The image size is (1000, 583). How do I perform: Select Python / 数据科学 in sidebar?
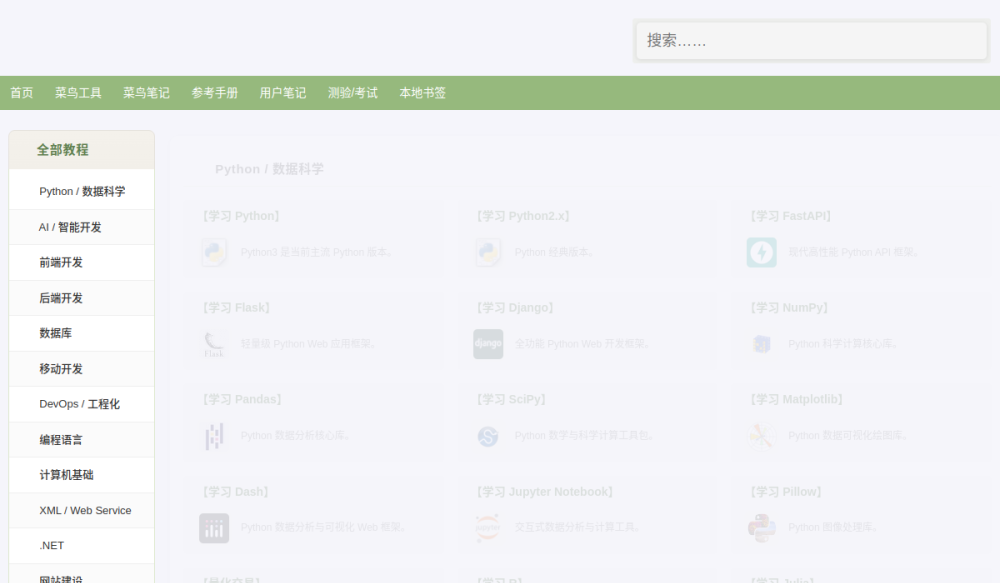point(82,191)
